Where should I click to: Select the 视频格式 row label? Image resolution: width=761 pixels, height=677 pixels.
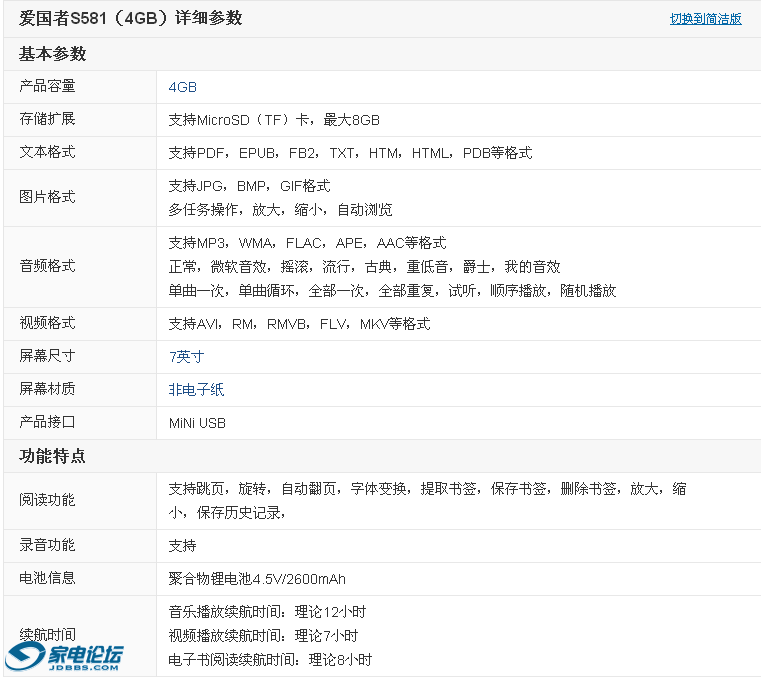(47, 323)
